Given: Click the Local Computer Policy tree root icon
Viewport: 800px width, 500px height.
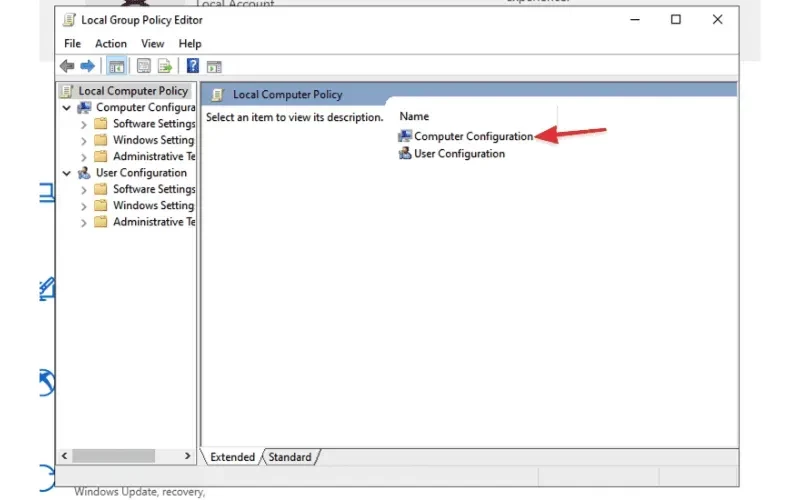Looking at the screenshot, I should pos(67,91).
